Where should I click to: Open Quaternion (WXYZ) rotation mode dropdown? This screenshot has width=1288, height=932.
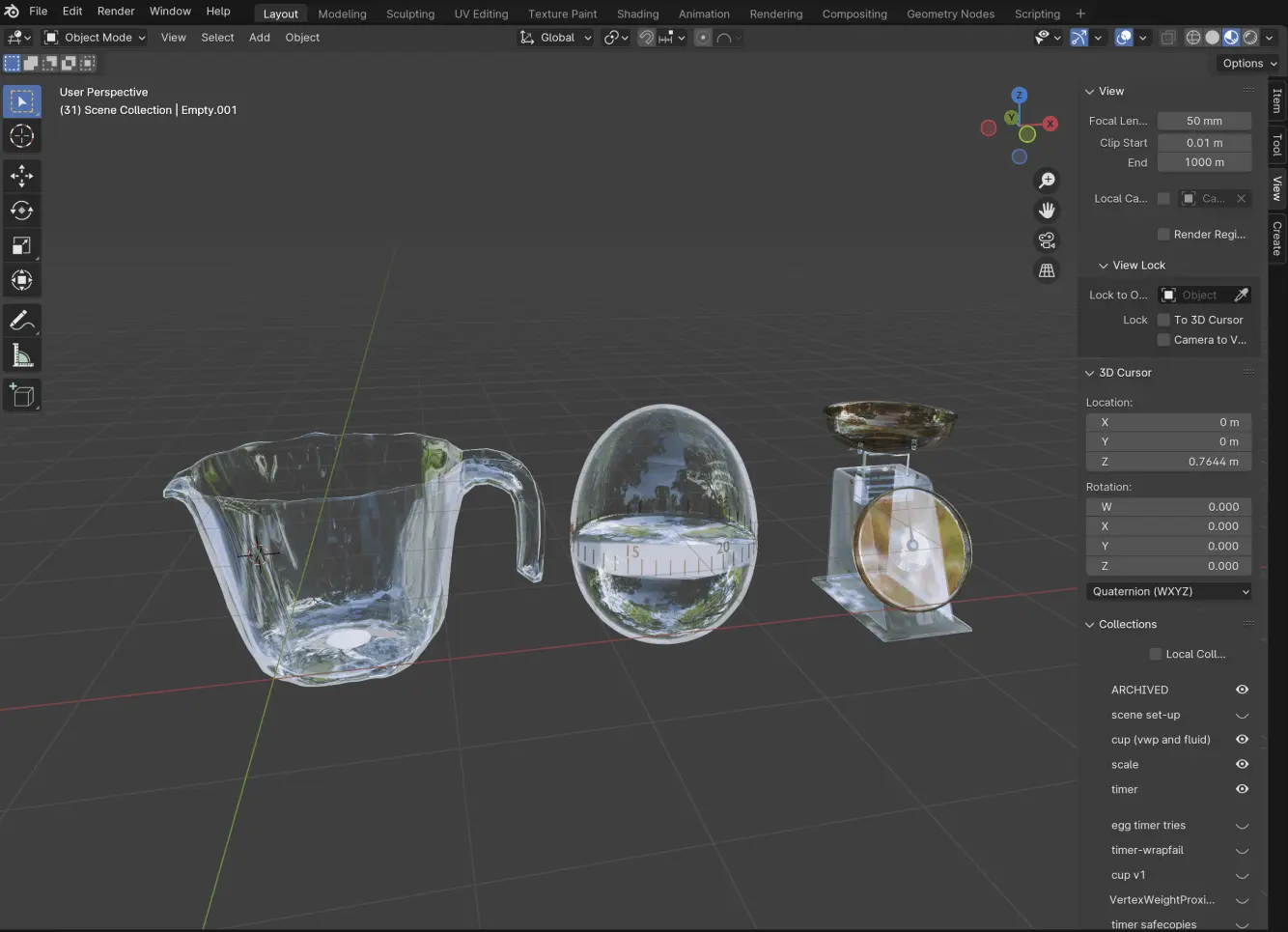coord(1169,591)
